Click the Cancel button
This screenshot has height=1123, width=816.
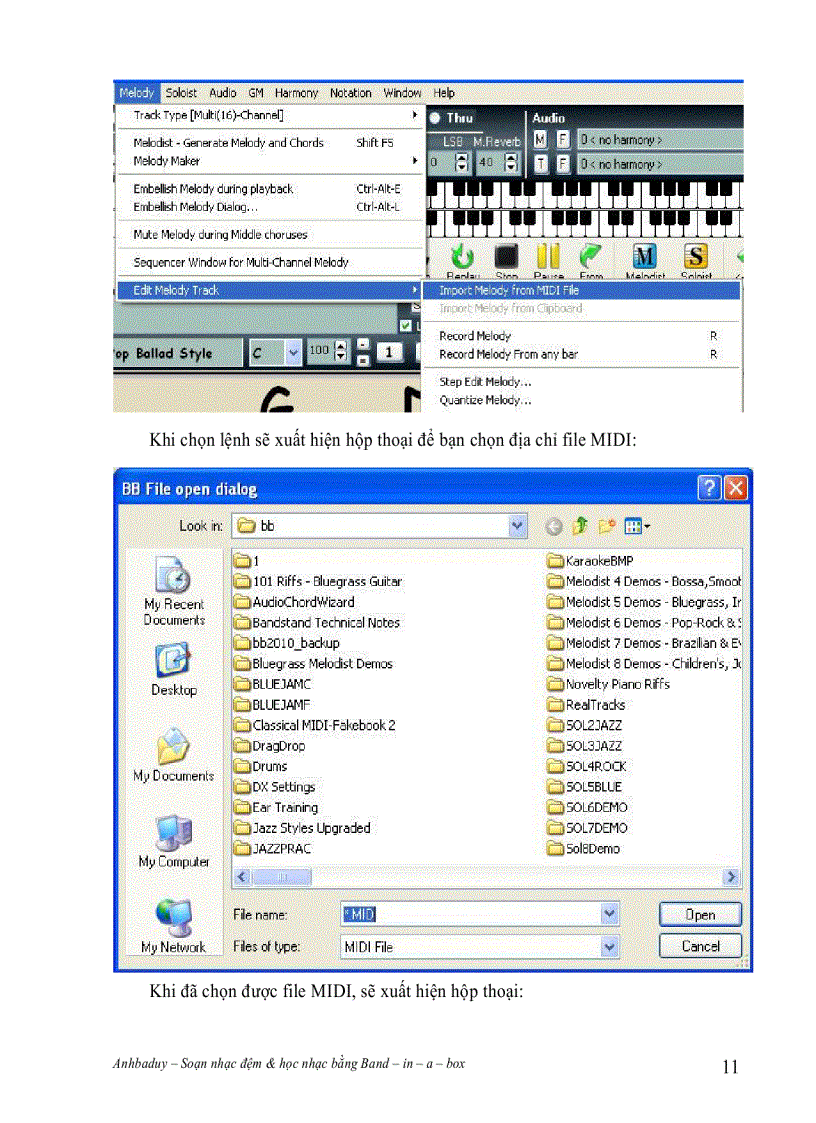tap(700, 946)
